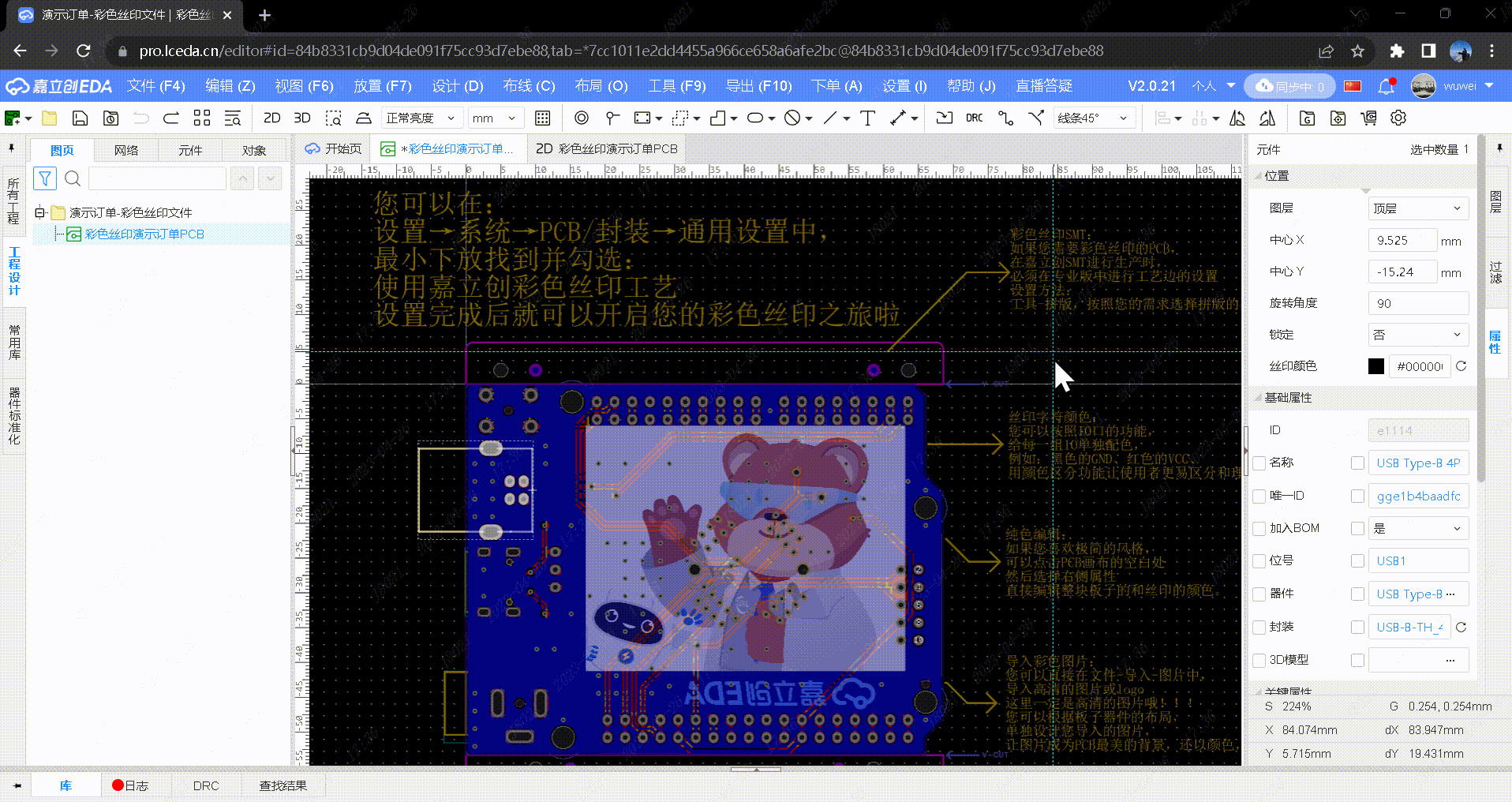Check the 器件 left checkbox

point(1259,594)
